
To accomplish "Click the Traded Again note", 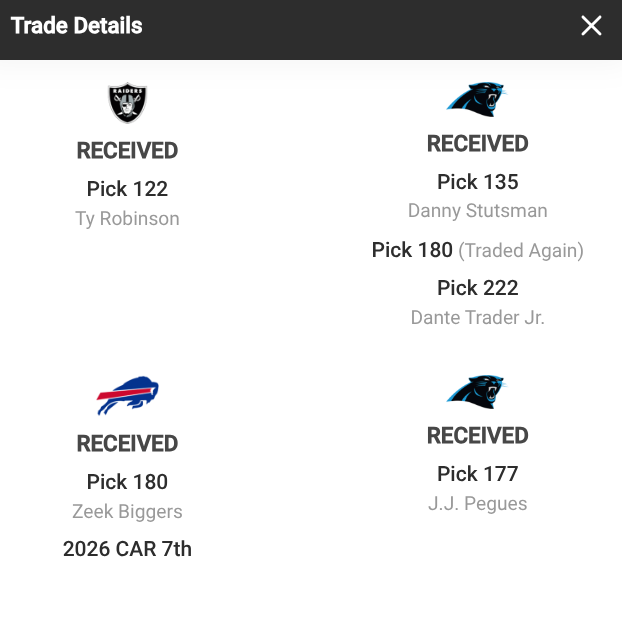I will coord(521,251).
